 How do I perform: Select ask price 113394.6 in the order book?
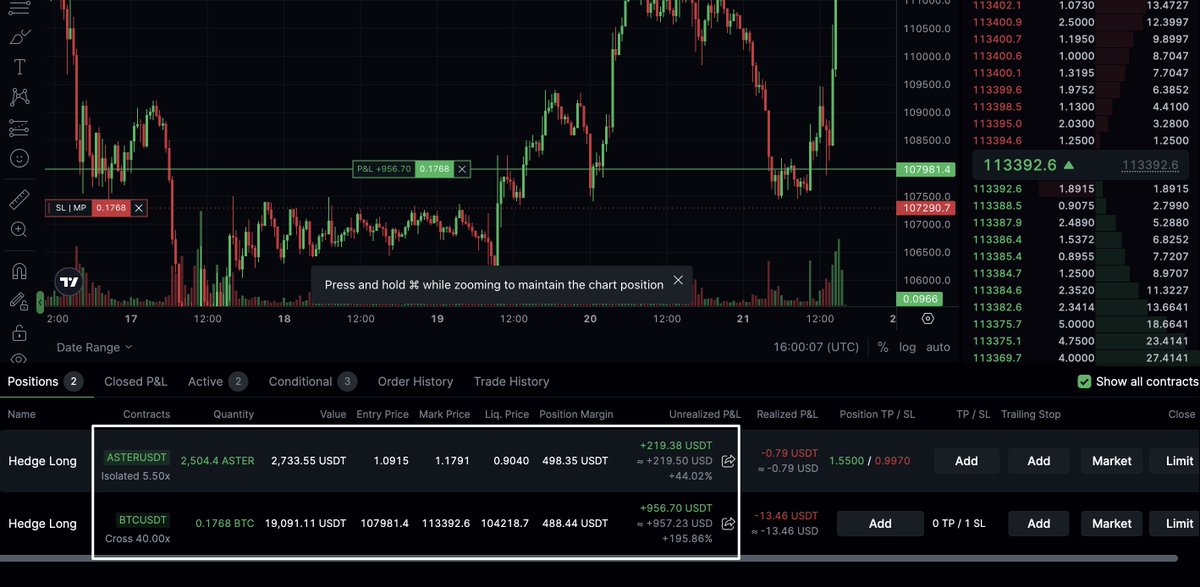click(x=997, y=141)
